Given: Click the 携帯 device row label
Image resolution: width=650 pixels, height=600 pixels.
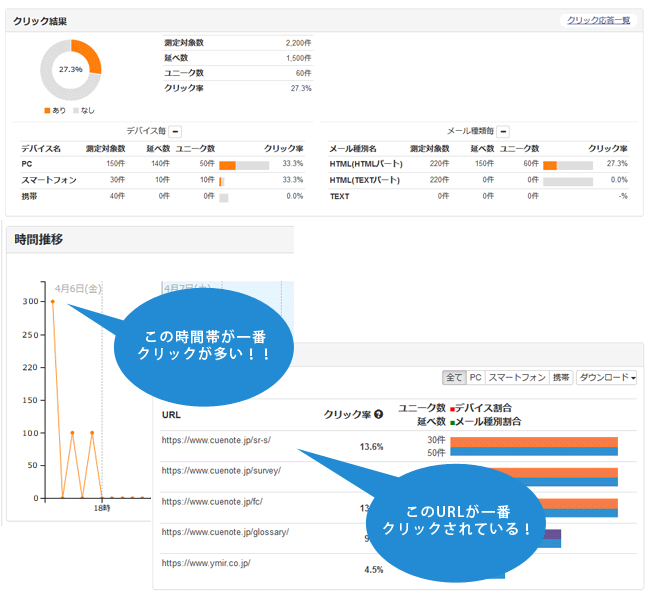Looking at the screenshot, I should tap(29, 196).
